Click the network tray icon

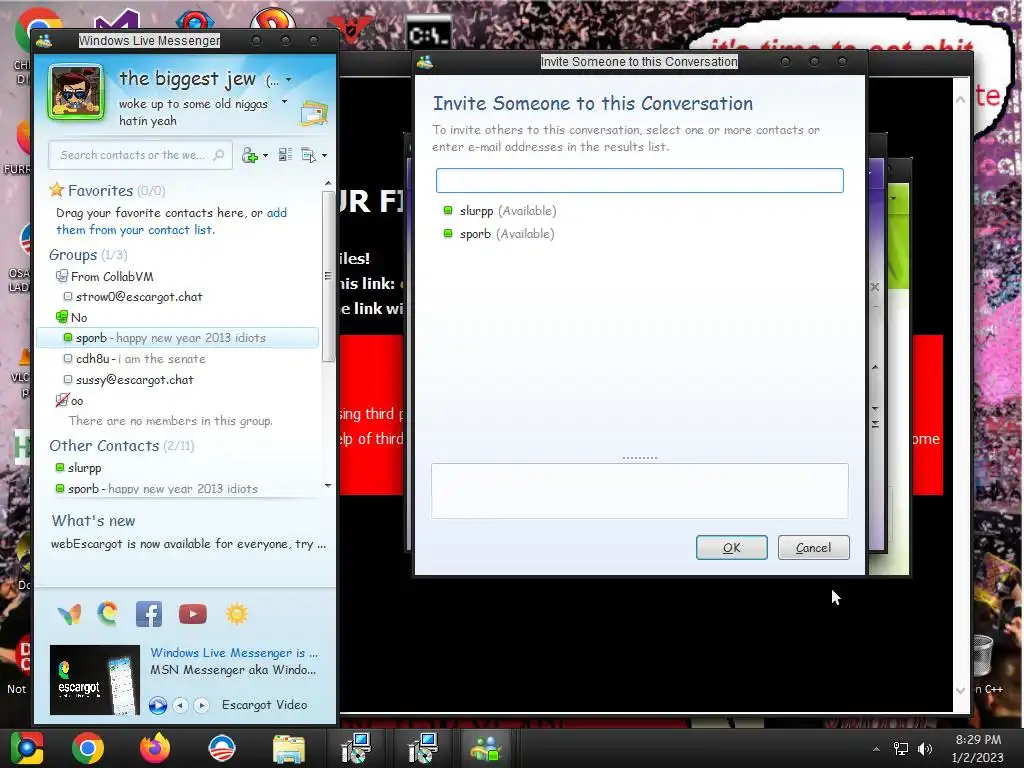point(901,748)
